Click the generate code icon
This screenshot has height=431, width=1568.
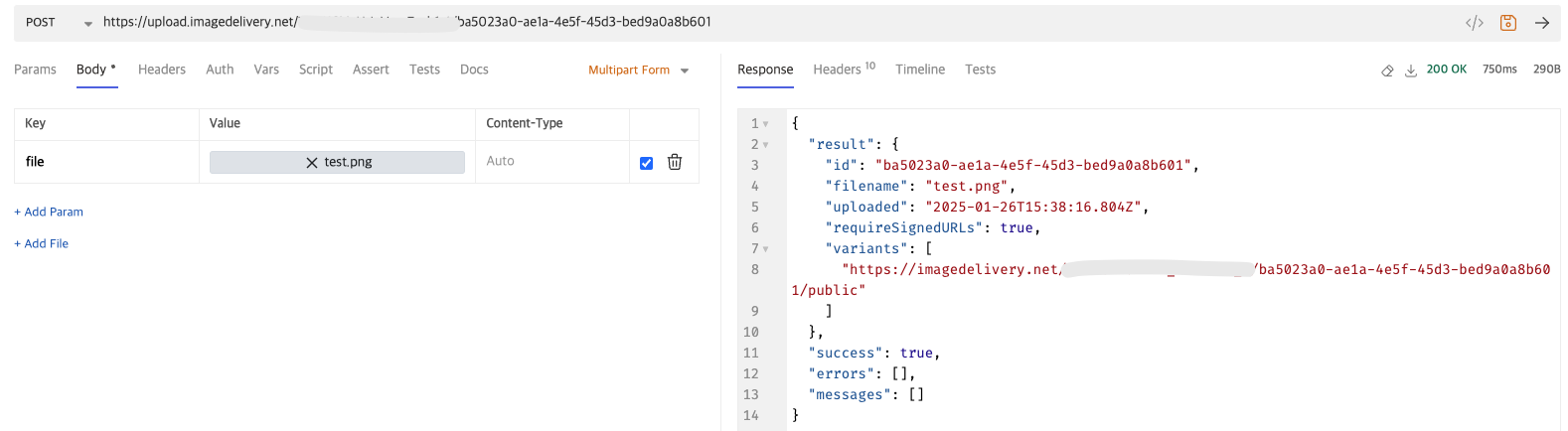1475,23
